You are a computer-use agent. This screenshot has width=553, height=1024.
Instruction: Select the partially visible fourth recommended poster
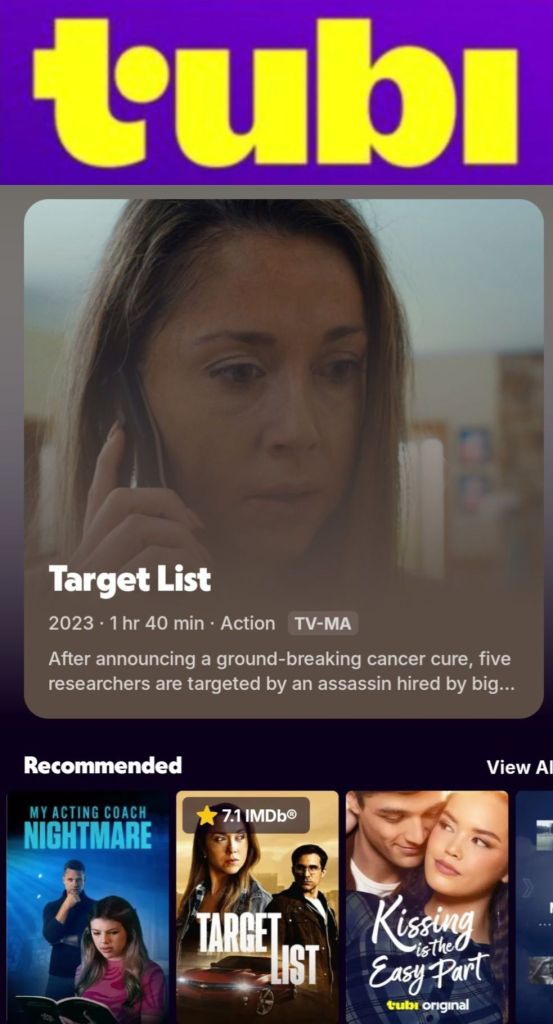[x=534, y=908]
